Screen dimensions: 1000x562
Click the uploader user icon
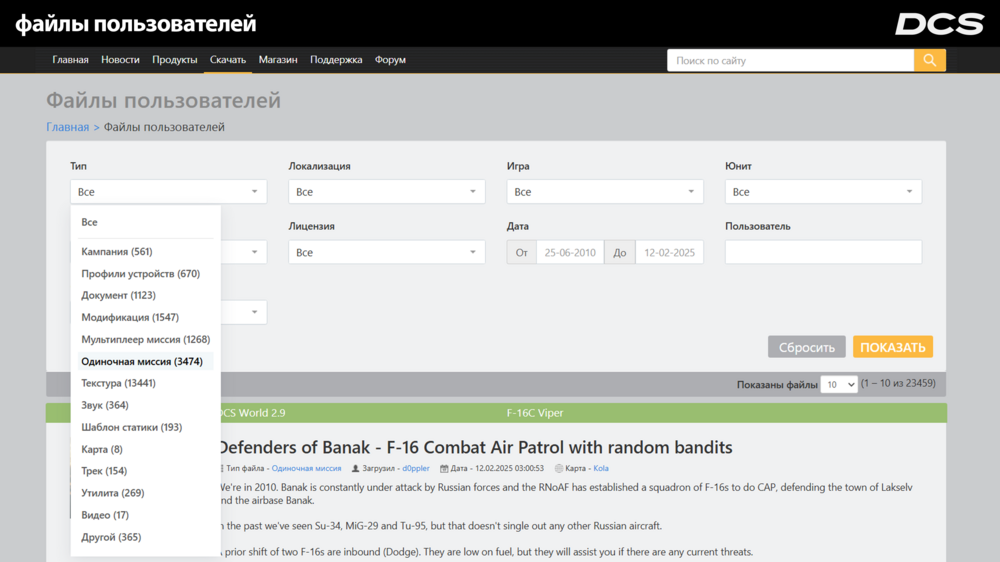pos(355,468)
